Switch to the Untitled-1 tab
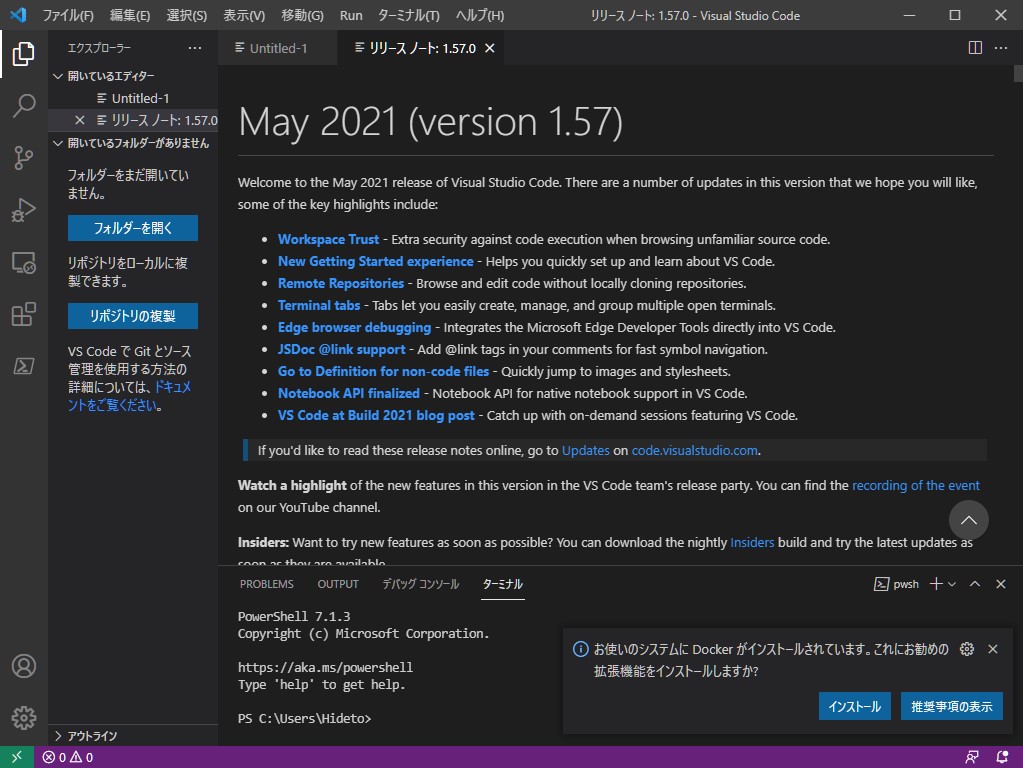Screen dimensions: 1023x768 pos(277,47)
